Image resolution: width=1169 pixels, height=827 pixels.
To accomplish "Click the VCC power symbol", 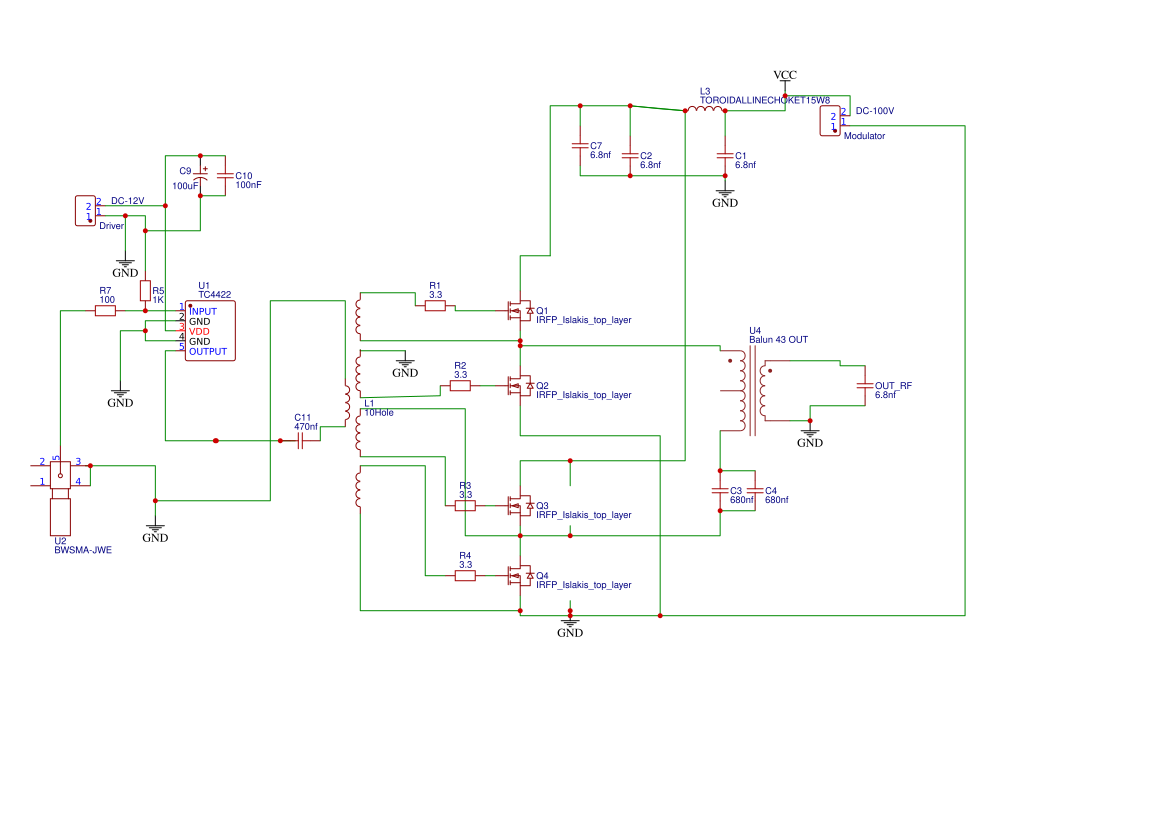I will pos(785,76).
